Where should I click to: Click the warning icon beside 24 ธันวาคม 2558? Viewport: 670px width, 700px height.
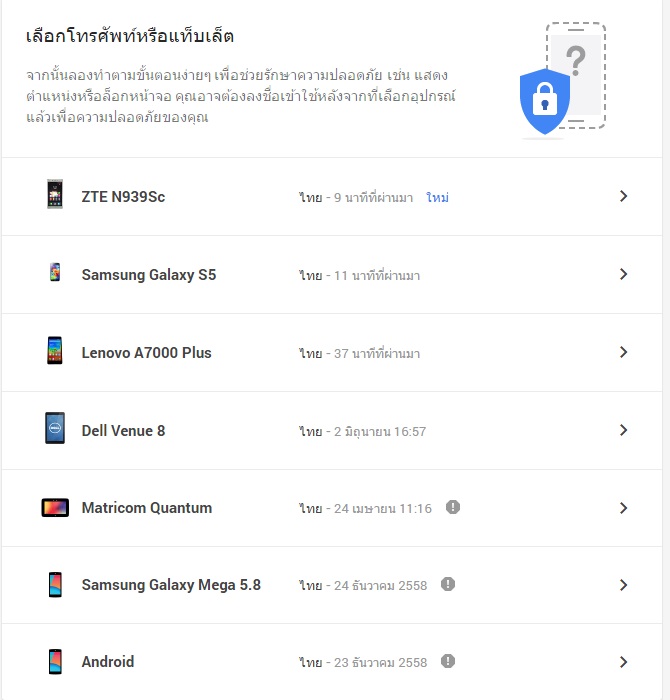pyautogui.click(x=448, y=584)
